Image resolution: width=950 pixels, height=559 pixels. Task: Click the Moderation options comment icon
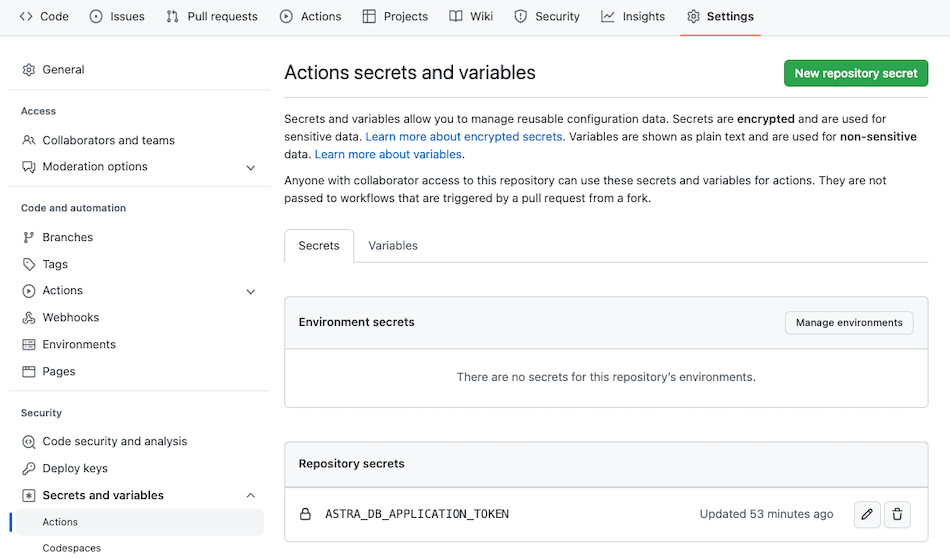[28, 167]
